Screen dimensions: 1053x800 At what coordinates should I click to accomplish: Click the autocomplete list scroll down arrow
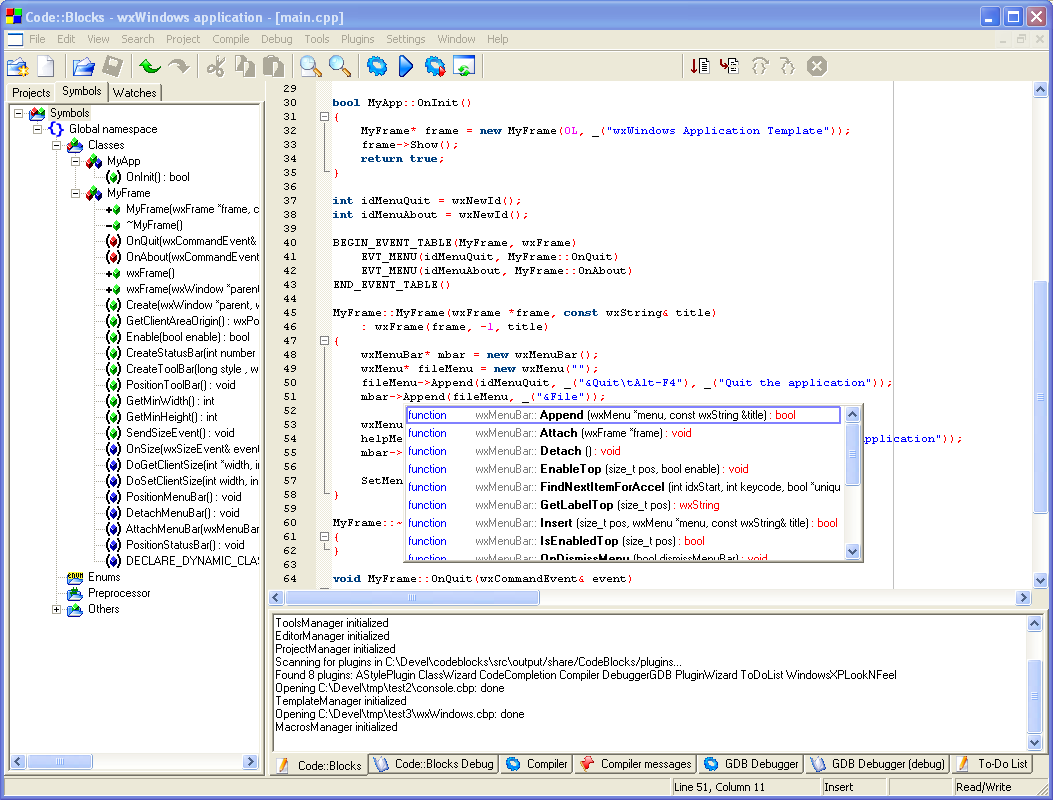click(x=852, y=551)
